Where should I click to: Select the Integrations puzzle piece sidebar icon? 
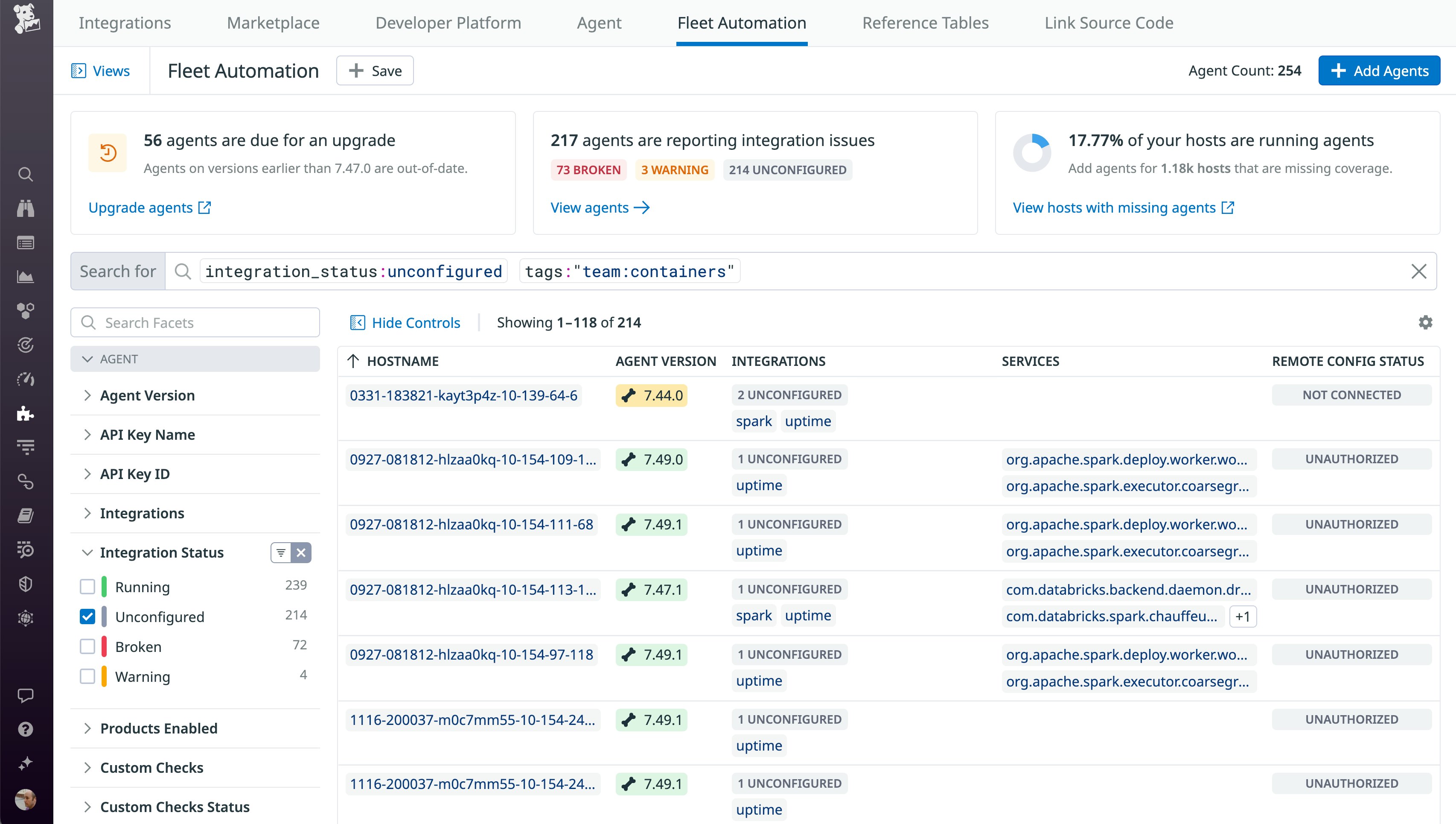(x=26, y=414)
